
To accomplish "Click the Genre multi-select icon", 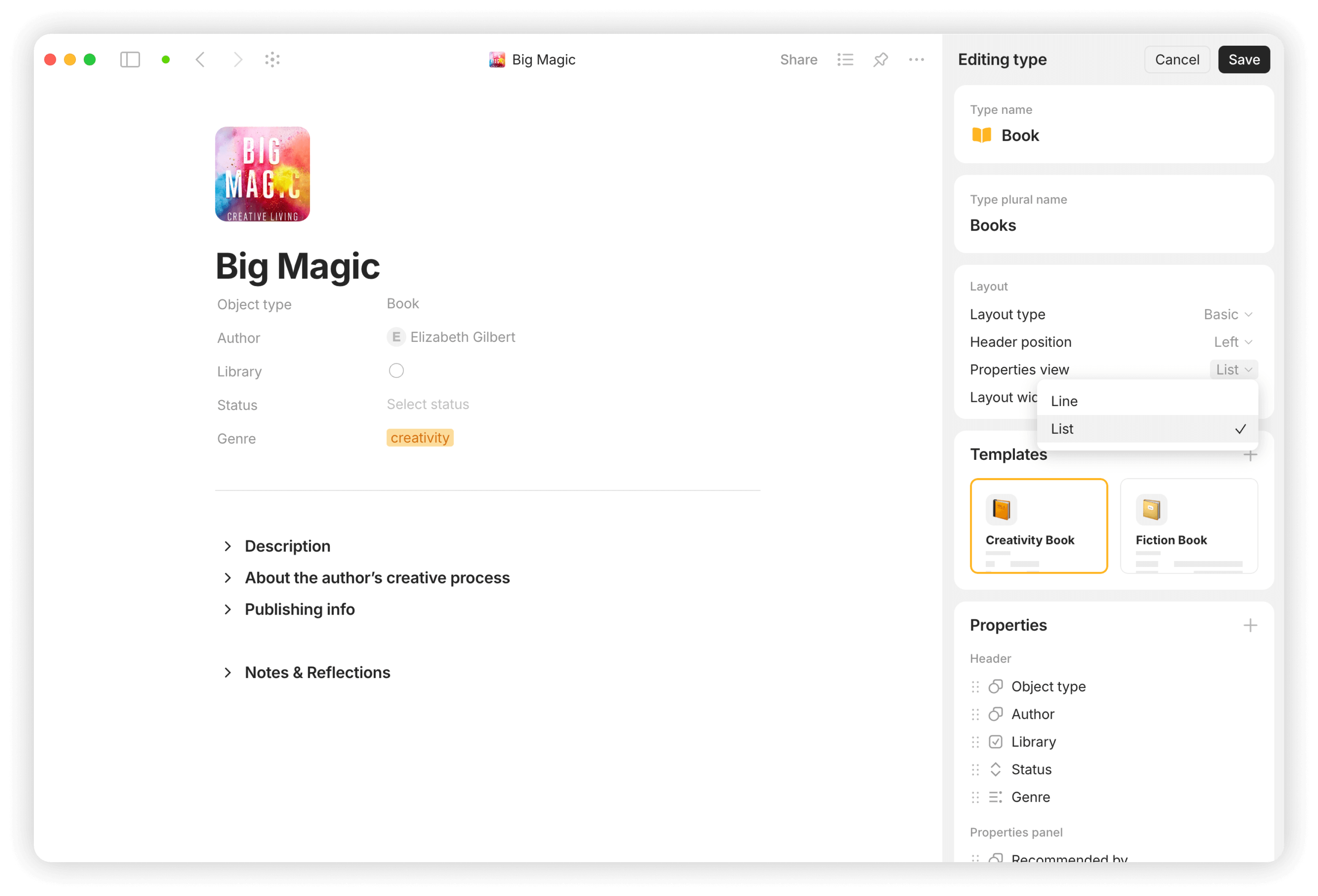I will pyautogui.click(x=995, y=797).
